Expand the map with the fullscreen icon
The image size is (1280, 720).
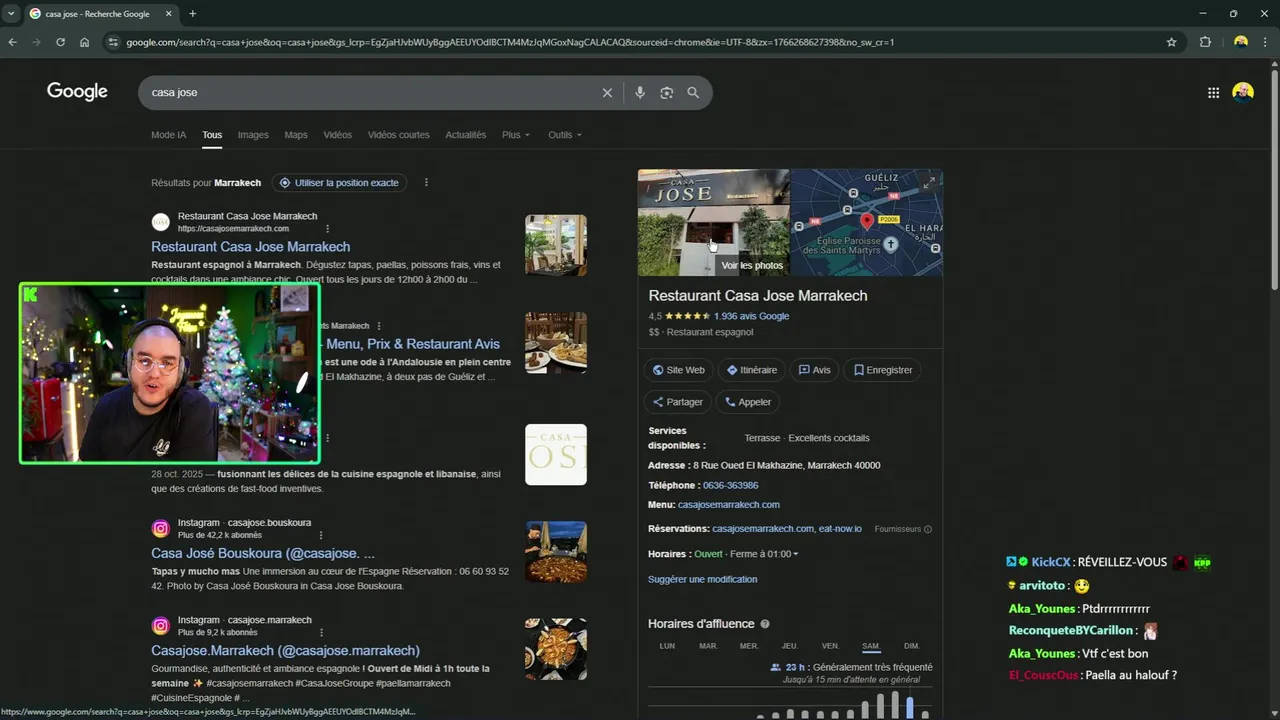(929, 183)
